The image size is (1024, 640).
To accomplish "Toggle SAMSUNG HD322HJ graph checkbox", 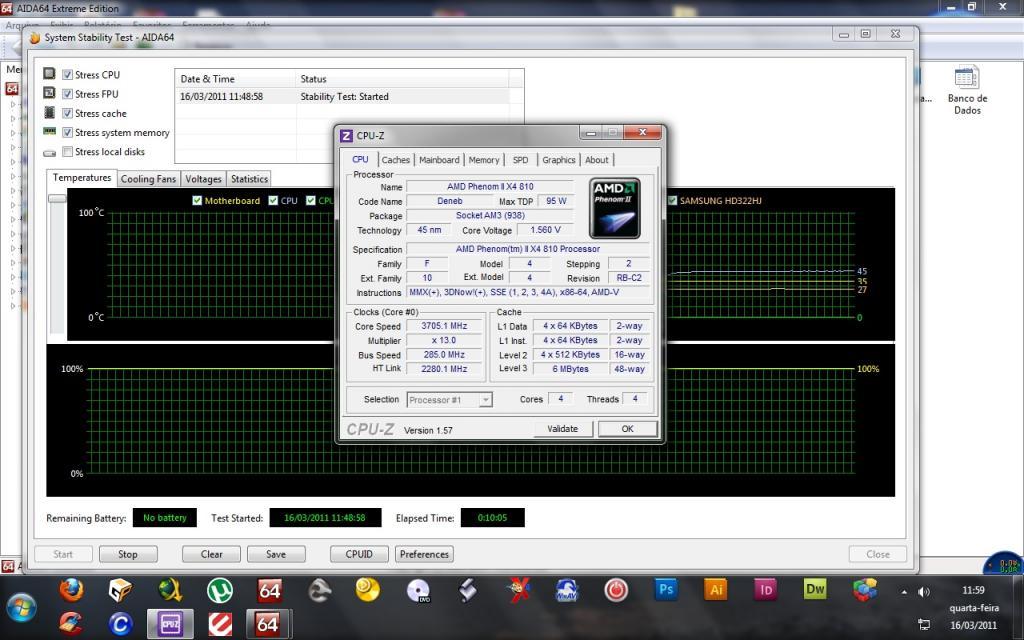I will pyautogui.click(x=673, y=200).
